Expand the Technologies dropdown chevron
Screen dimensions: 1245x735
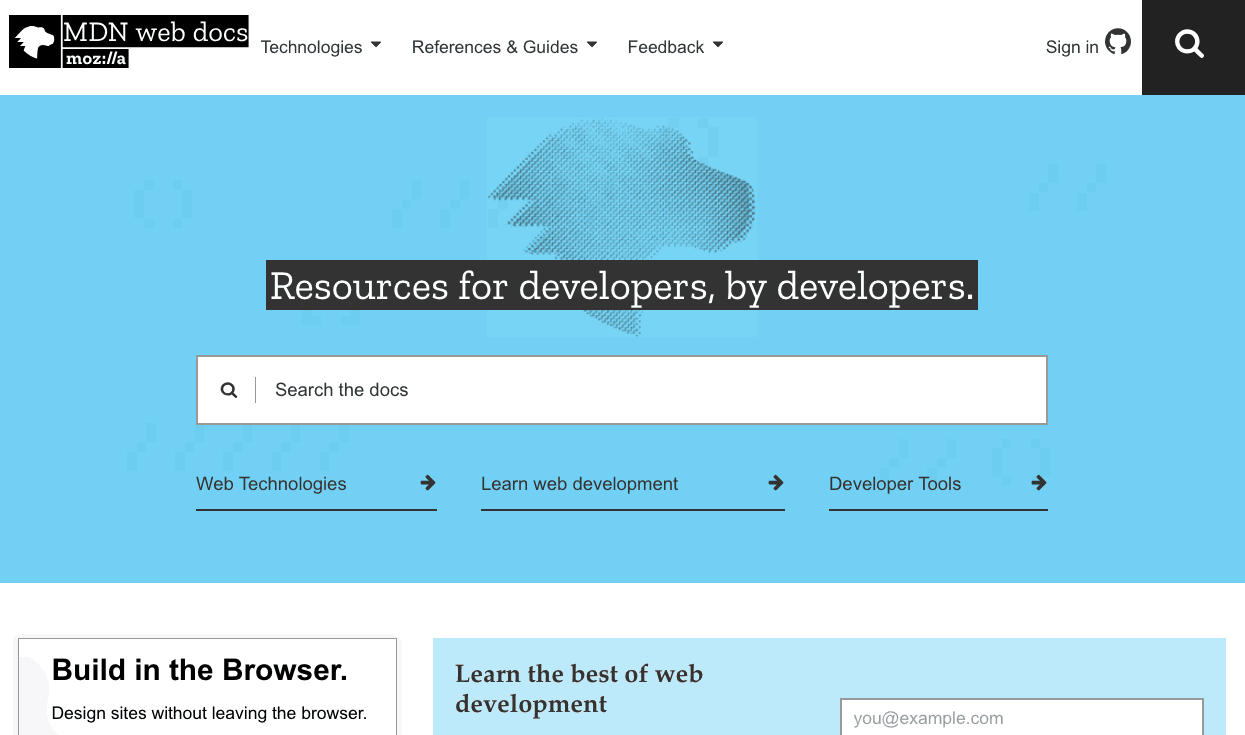[x=377, y=45]
